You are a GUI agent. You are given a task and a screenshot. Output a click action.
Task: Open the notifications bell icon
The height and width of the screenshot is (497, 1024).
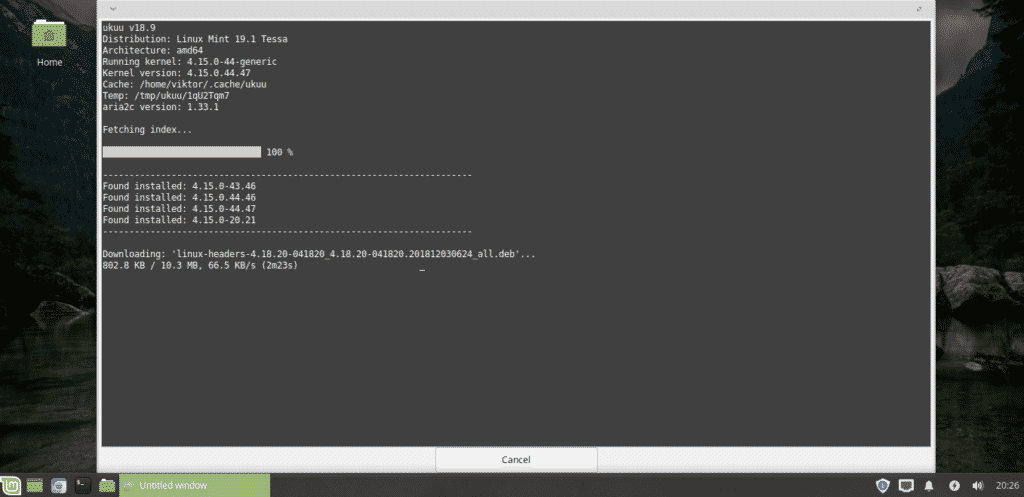tap(929, 485)
